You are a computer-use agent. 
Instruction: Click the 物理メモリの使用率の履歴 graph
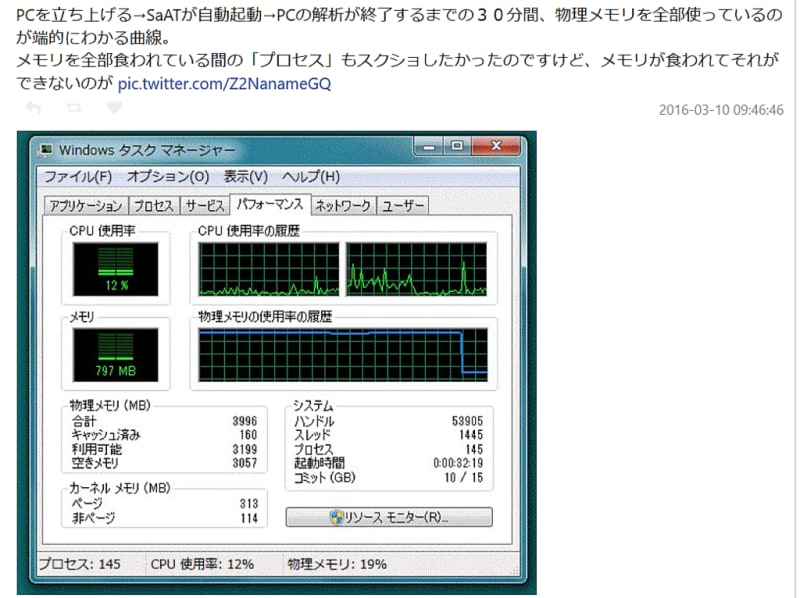click(x=343, y=355)
